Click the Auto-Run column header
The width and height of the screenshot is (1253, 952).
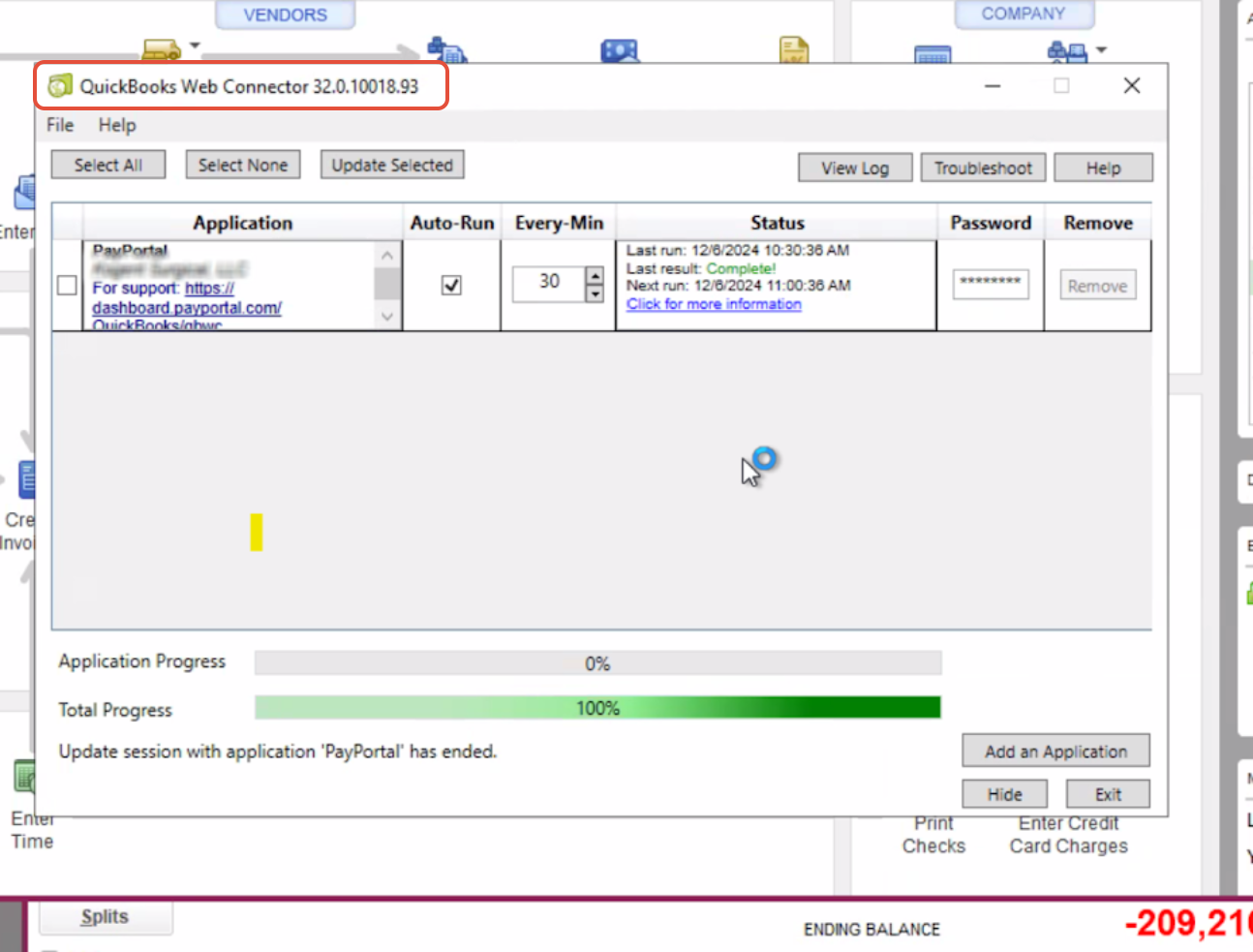(452, 223)
